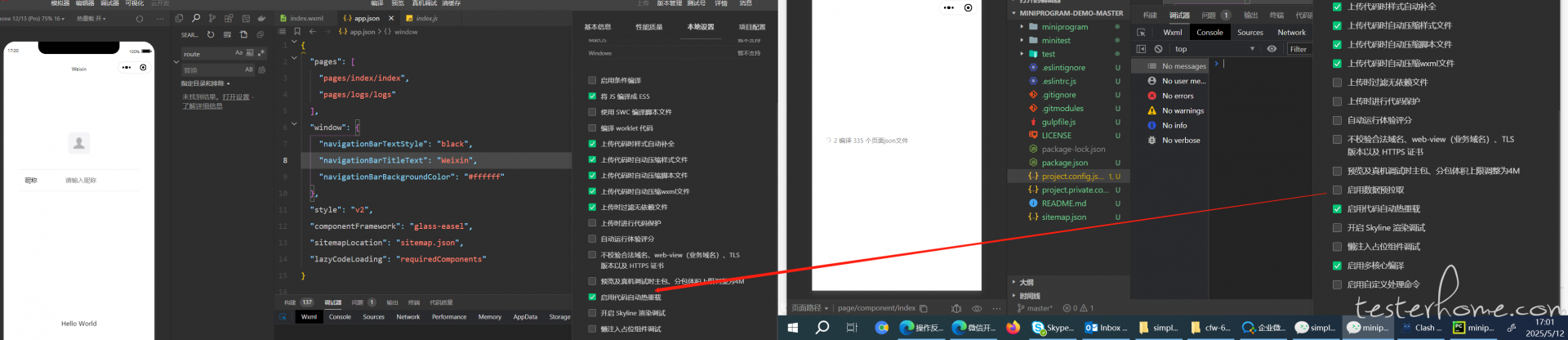This screenshot has height=340, width=1568.
Task: Click the 了解详细信息 link in search panel
Action: (x=203, y=106)
